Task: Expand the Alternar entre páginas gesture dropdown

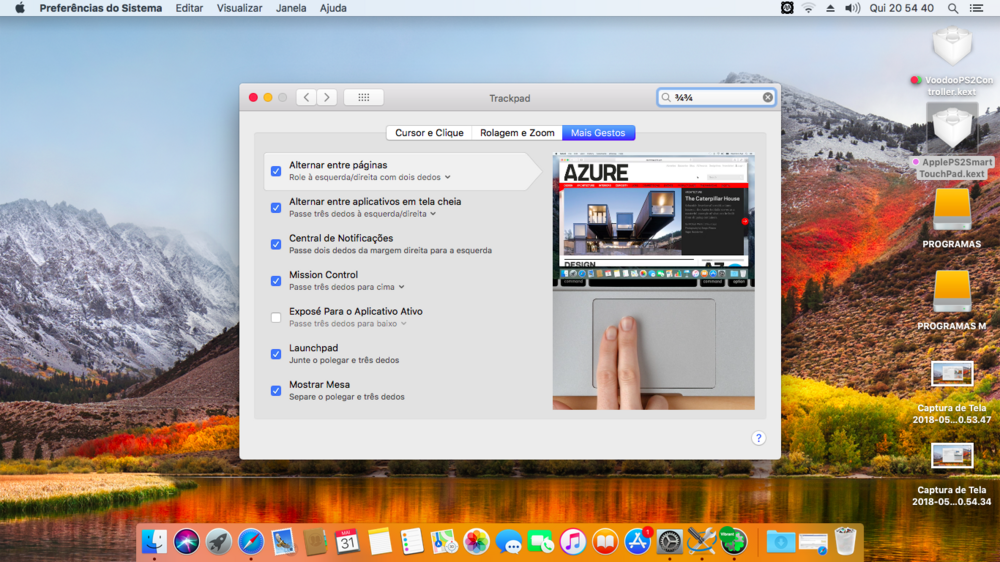Action: point(447,177)
